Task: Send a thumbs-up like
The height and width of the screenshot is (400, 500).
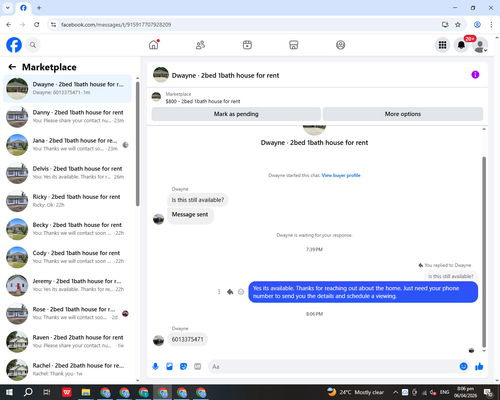Action: tap(479, 366)
